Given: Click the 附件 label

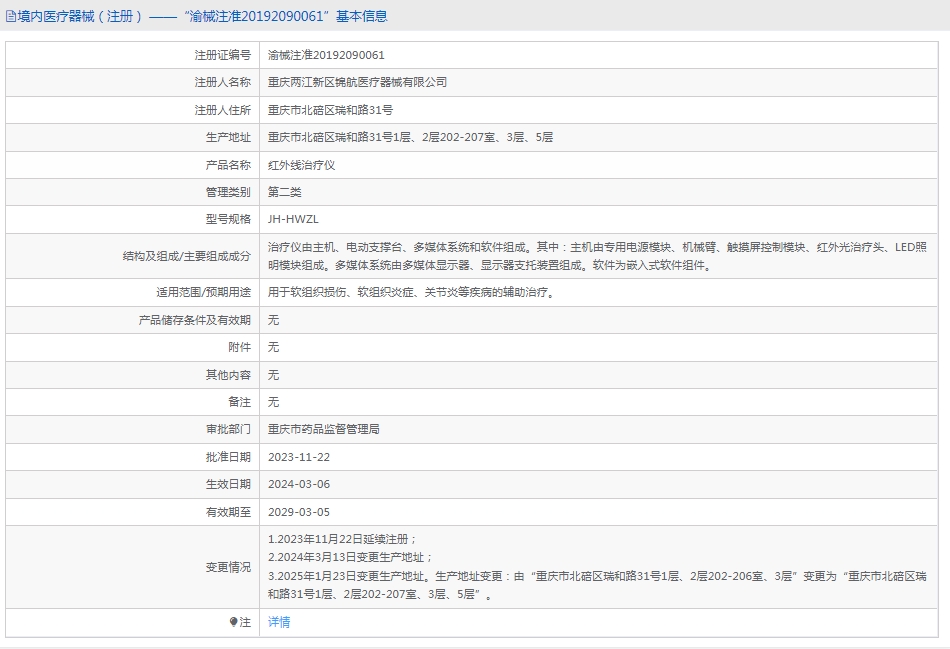Looking at the screenshot, I should [x=239, y=347].
